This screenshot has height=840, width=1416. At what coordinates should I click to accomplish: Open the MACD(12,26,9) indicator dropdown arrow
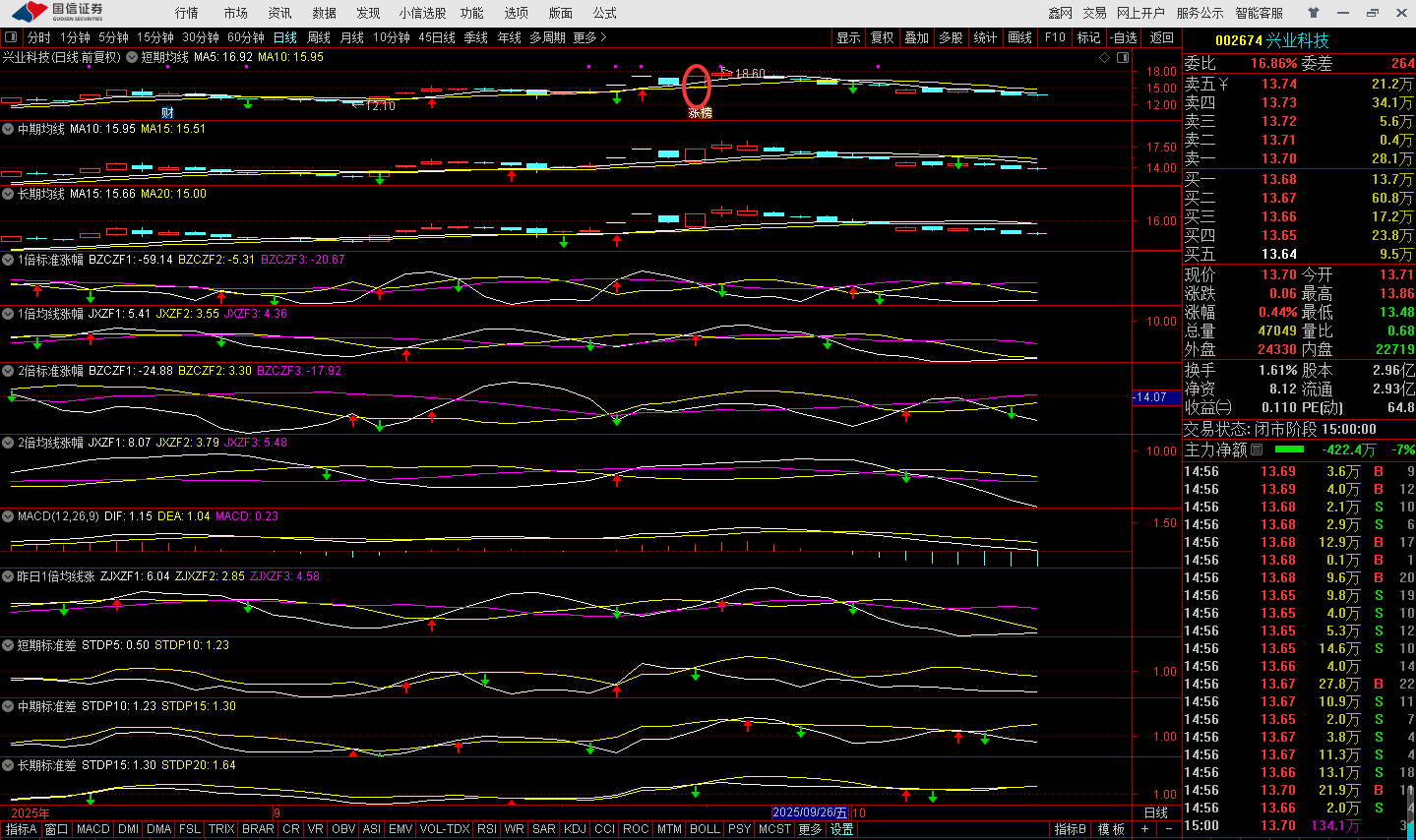coord(8,516)
